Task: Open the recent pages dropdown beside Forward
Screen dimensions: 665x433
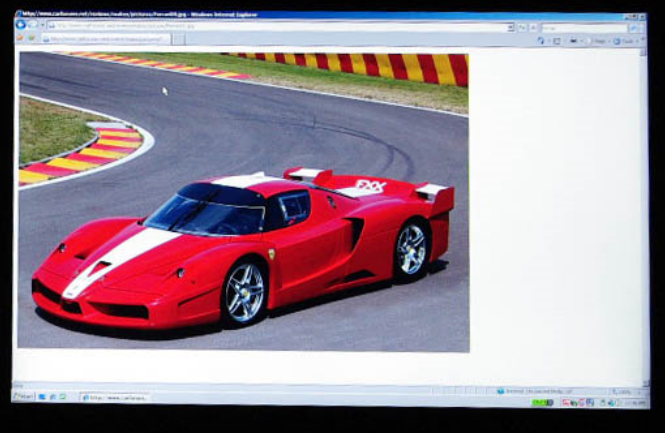Action: tap(42, 25)
